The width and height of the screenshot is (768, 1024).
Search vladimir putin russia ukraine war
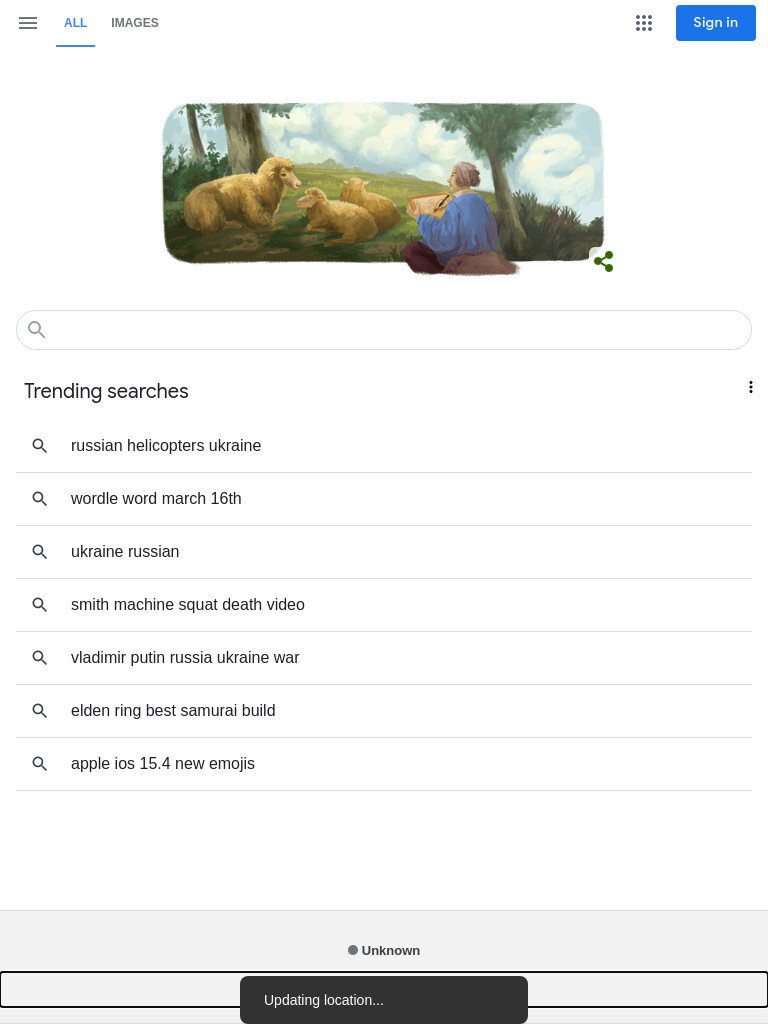pos(384,658)
